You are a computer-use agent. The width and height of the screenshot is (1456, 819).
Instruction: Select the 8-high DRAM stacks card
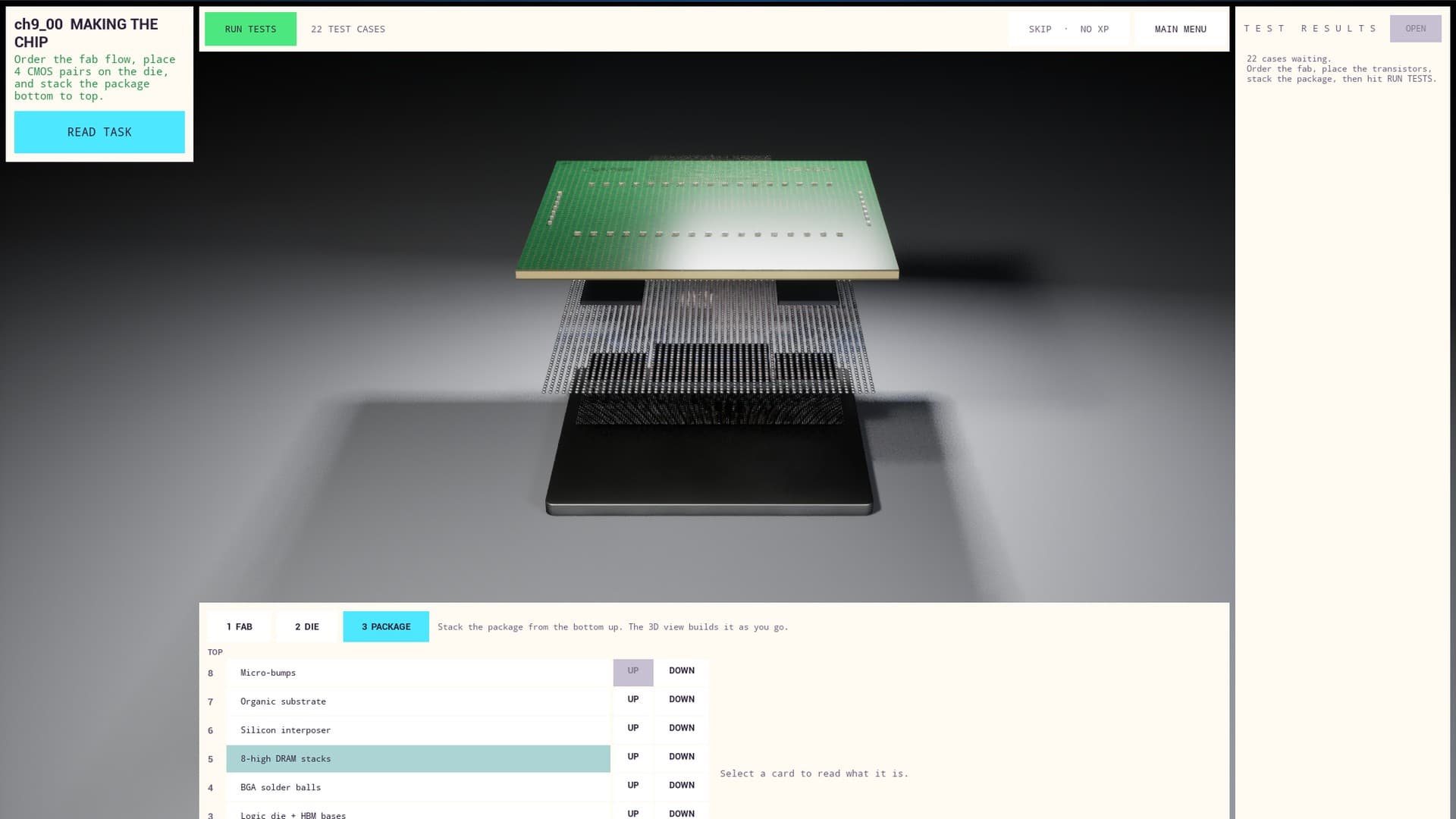click(x=418, y=759)
